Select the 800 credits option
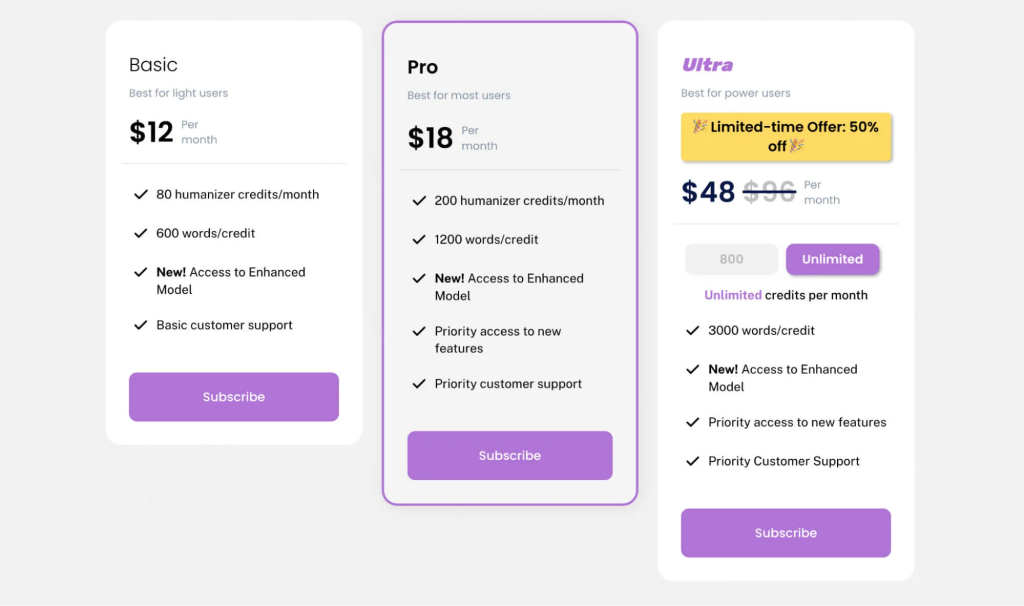Image resolution: width=1024 pixels, height=606 pixels. tap(731, 259)
